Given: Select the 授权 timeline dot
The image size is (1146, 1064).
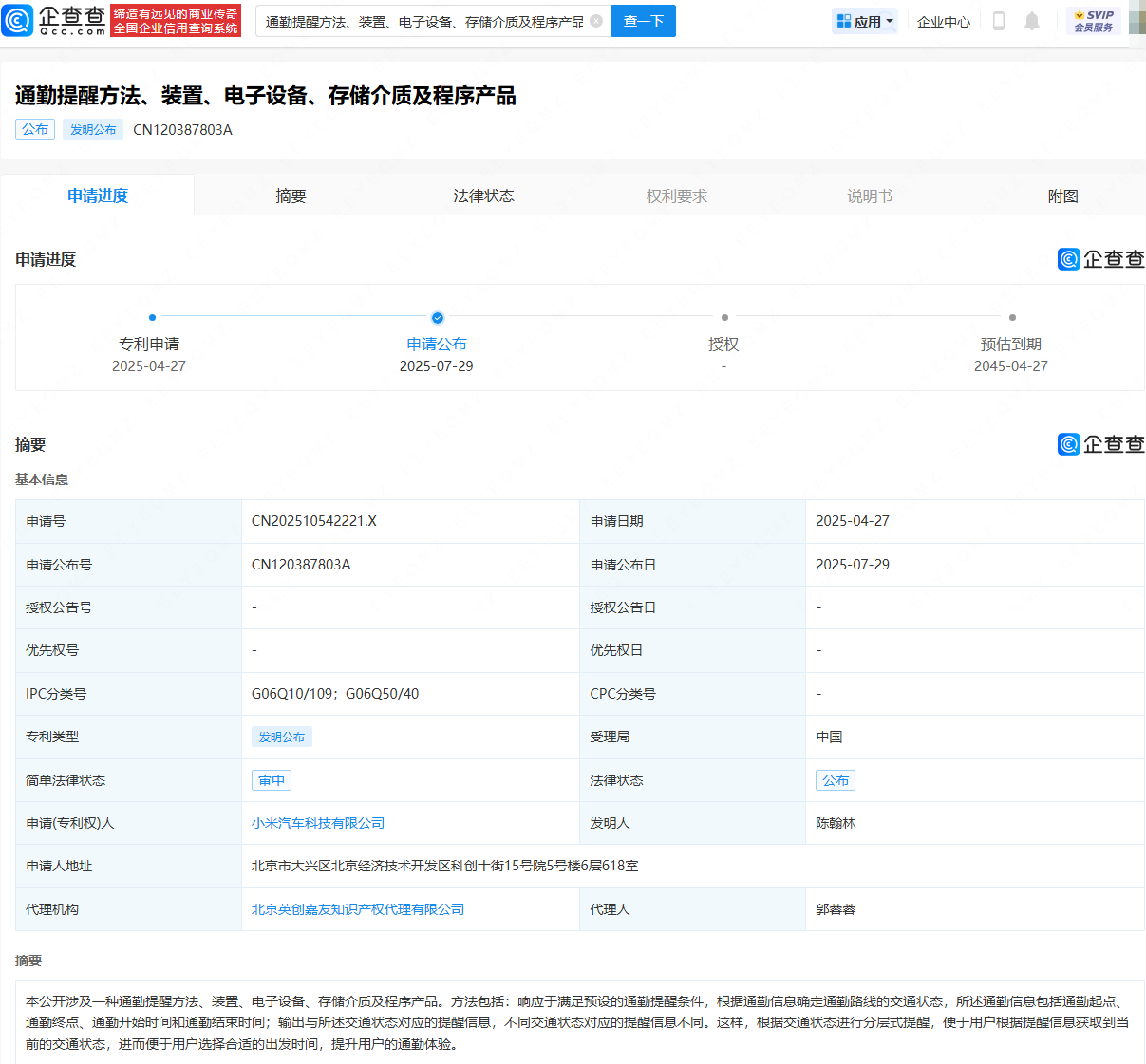Looking at the screenshot, I should coord(724,317).
